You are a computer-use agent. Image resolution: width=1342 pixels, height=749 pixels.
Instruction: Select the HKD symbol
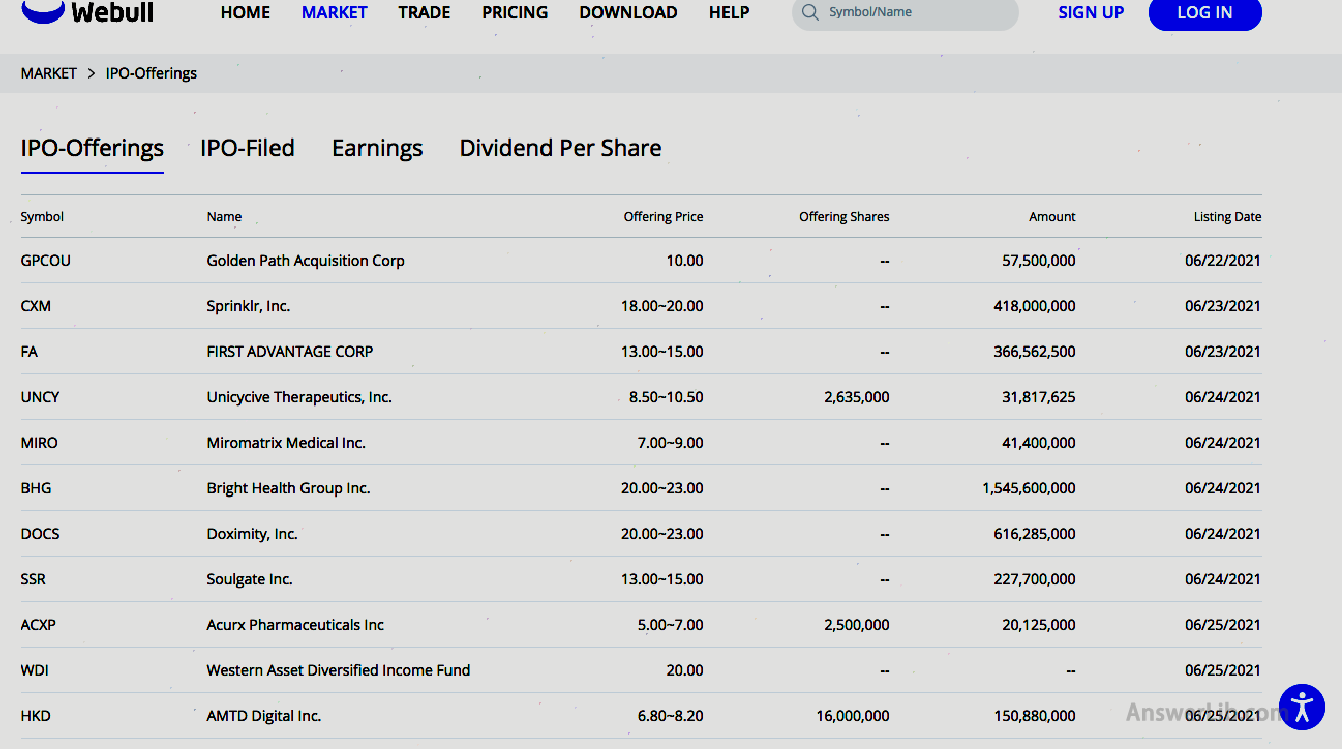click(x=35, y=716)
